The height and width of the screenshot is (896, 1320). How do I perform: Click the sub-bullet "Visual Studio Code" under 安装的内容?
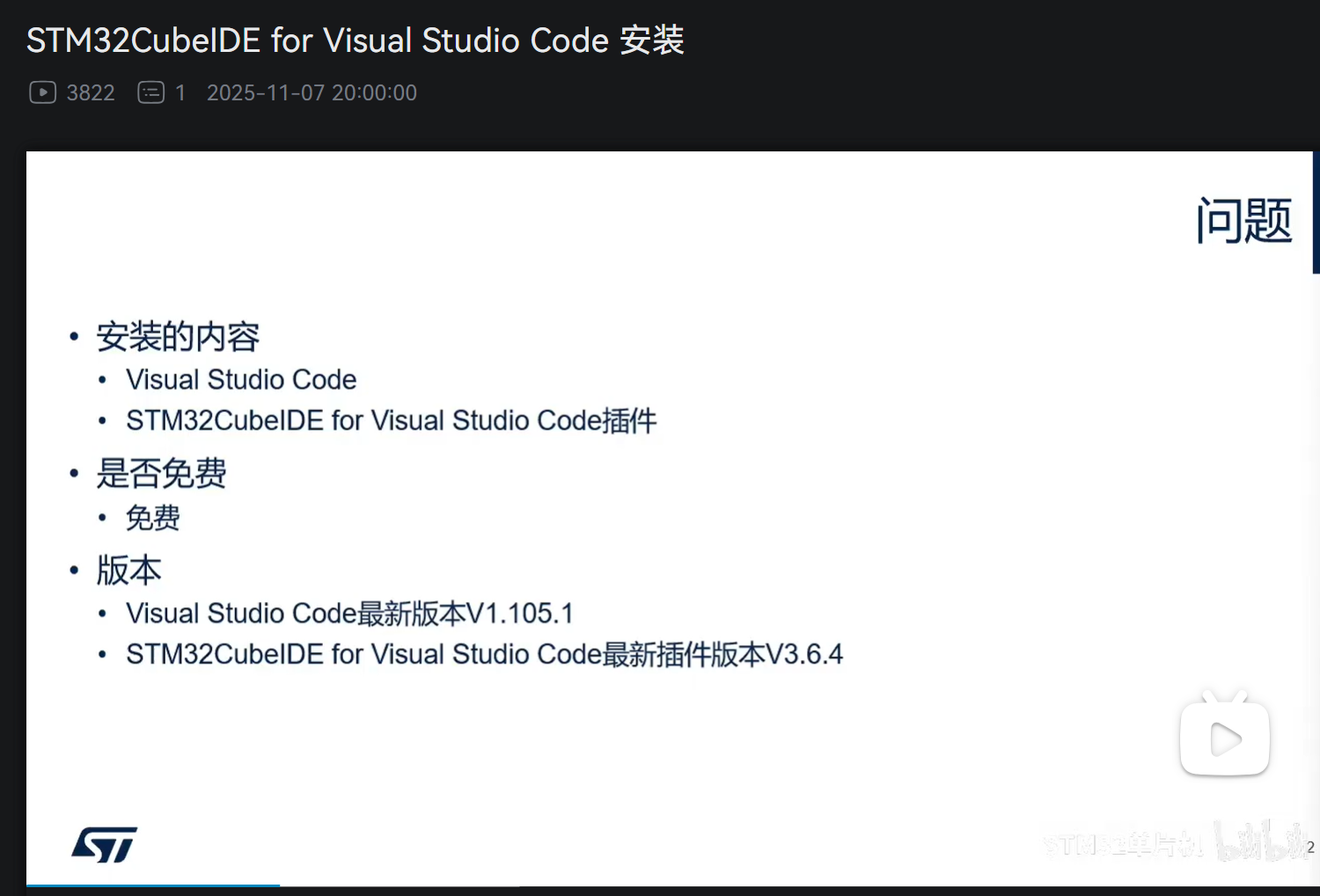pos(241,379)
